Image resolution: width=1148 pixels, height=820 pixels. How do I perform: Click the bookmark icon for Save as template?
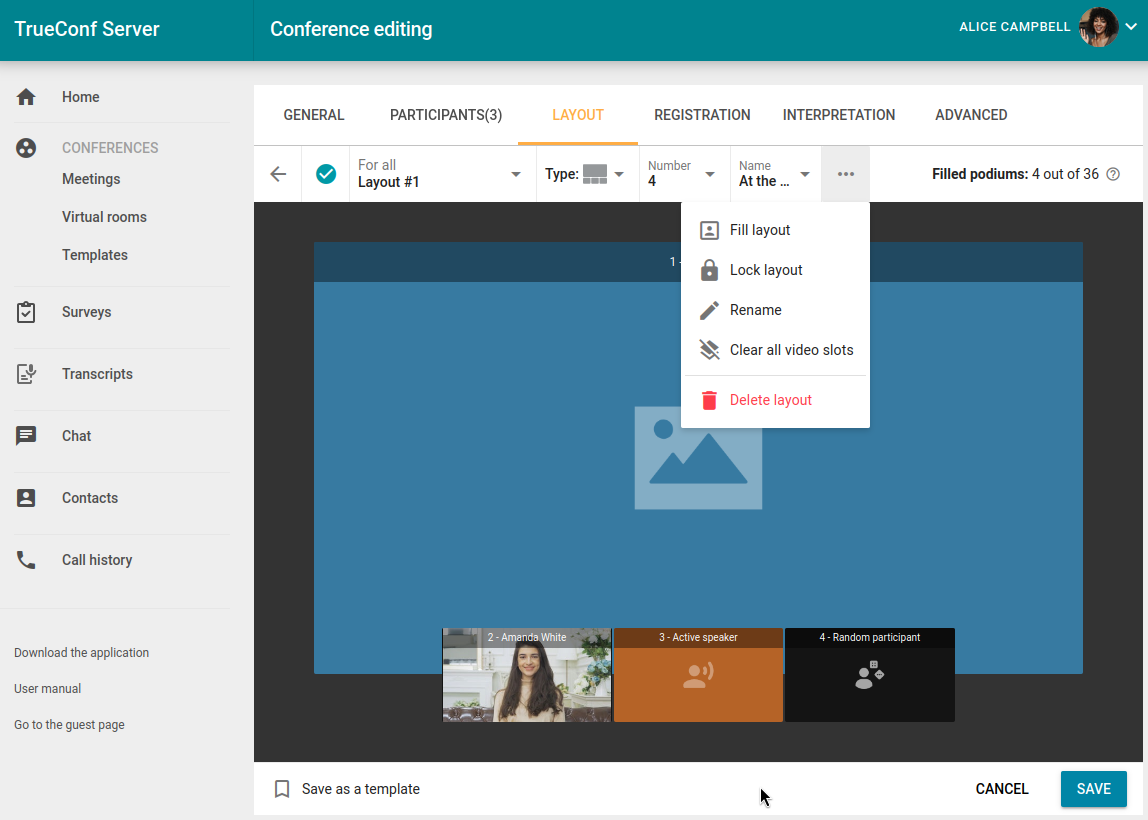(x=282, y=789)
